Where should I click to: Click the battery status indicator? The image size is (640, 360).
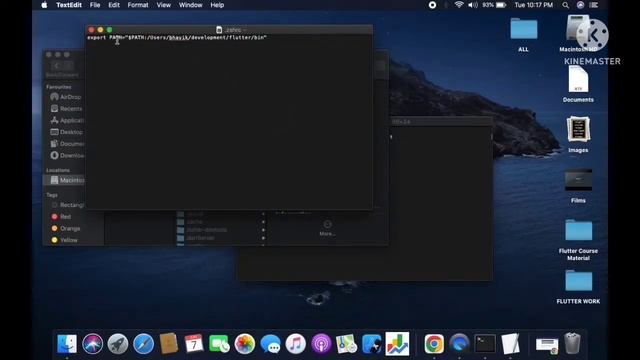point(494,5)
